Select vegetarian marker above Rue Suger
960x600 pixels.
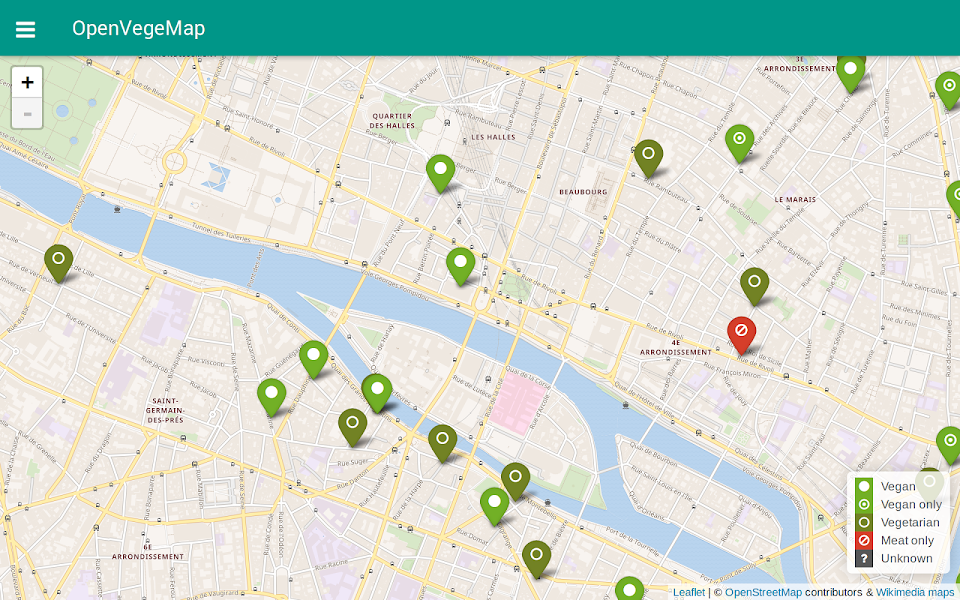352,424
